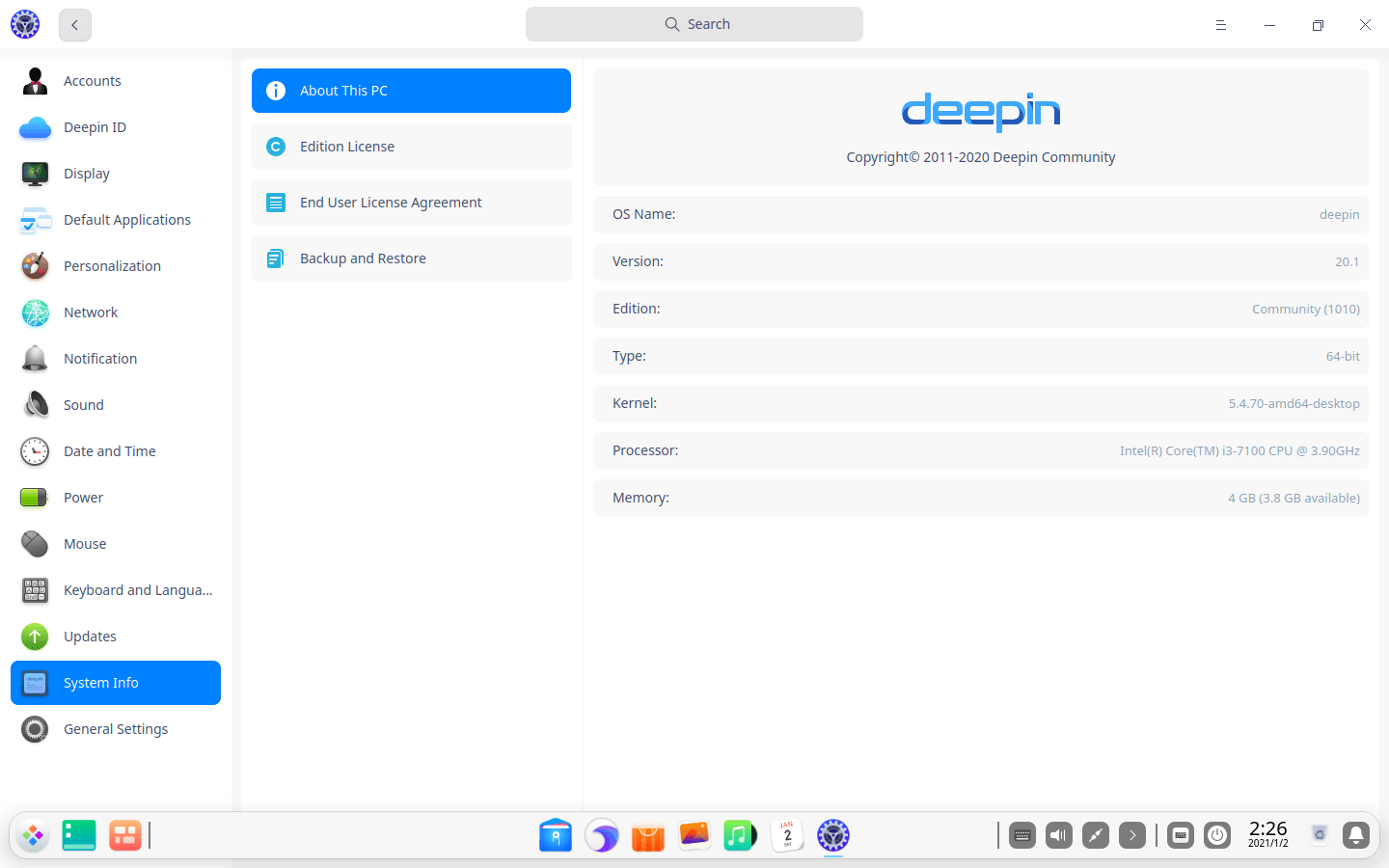Launch the Deepin Browser from the dock

(602, 835)
